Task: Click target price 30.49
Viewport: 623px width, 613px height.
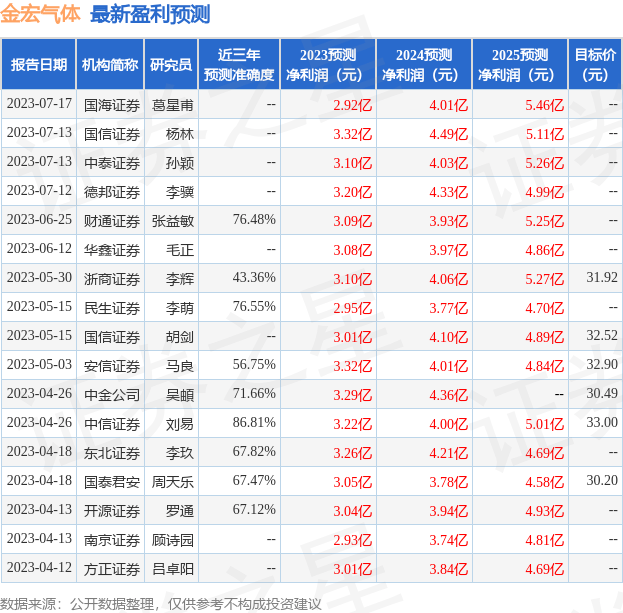Action: [602, 394]
